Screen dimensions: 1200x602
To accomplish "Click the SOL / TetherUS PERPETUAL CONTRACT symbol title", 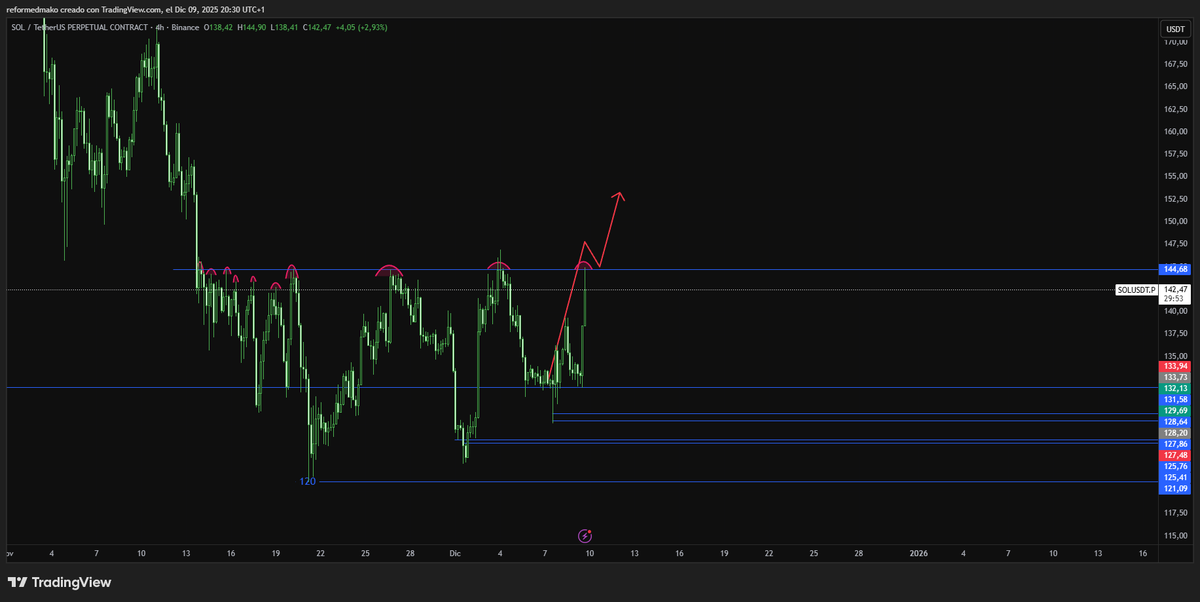I will click(x=80, y=29).
